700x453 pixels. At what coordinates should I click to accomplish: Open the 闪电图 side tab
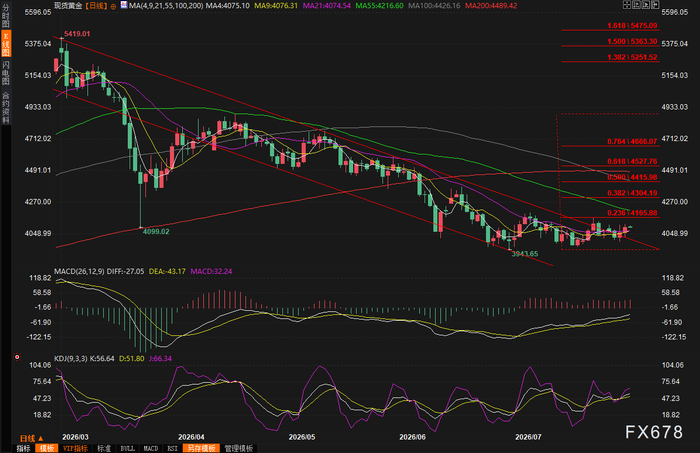point(6,73)
